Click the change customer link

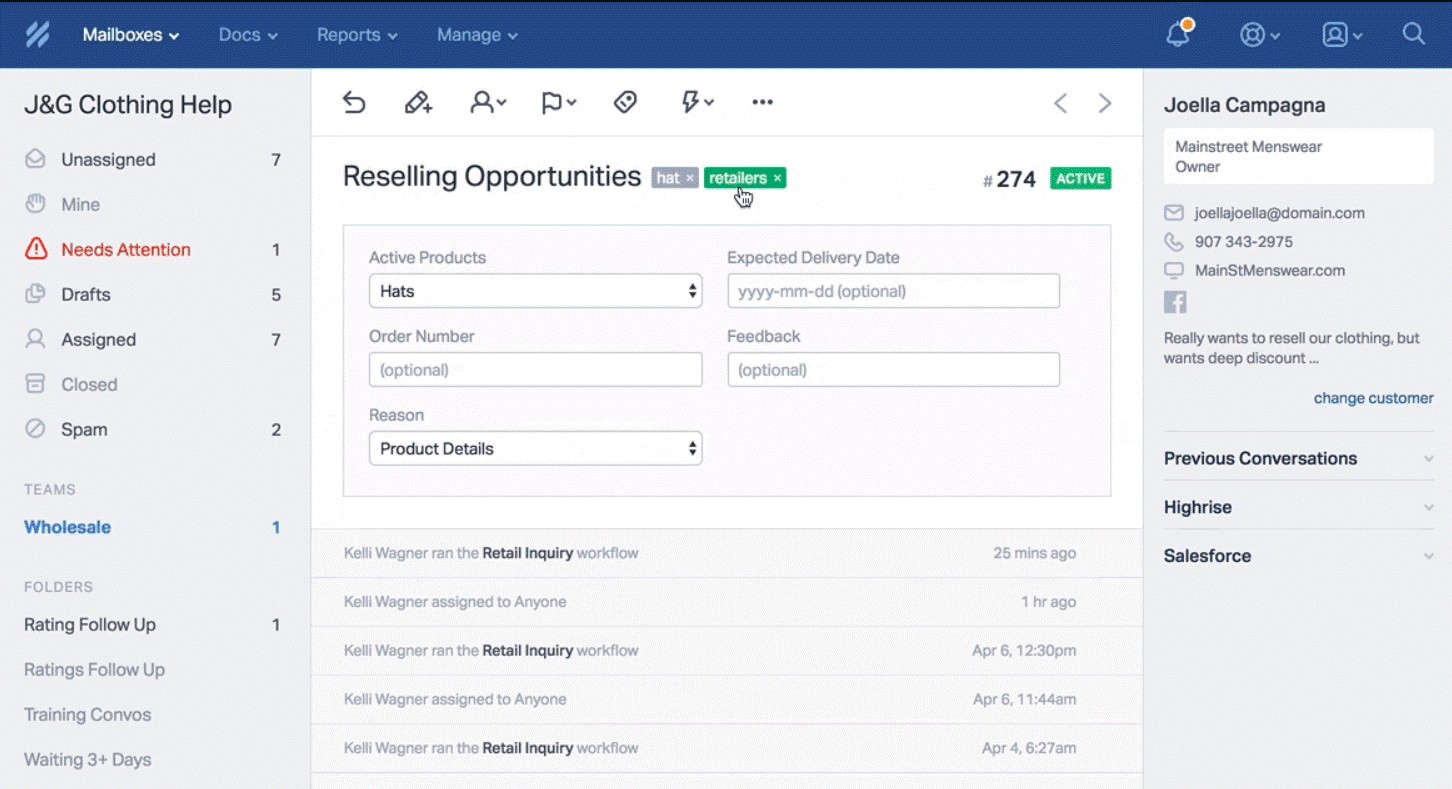click(x=1373, y=397)
